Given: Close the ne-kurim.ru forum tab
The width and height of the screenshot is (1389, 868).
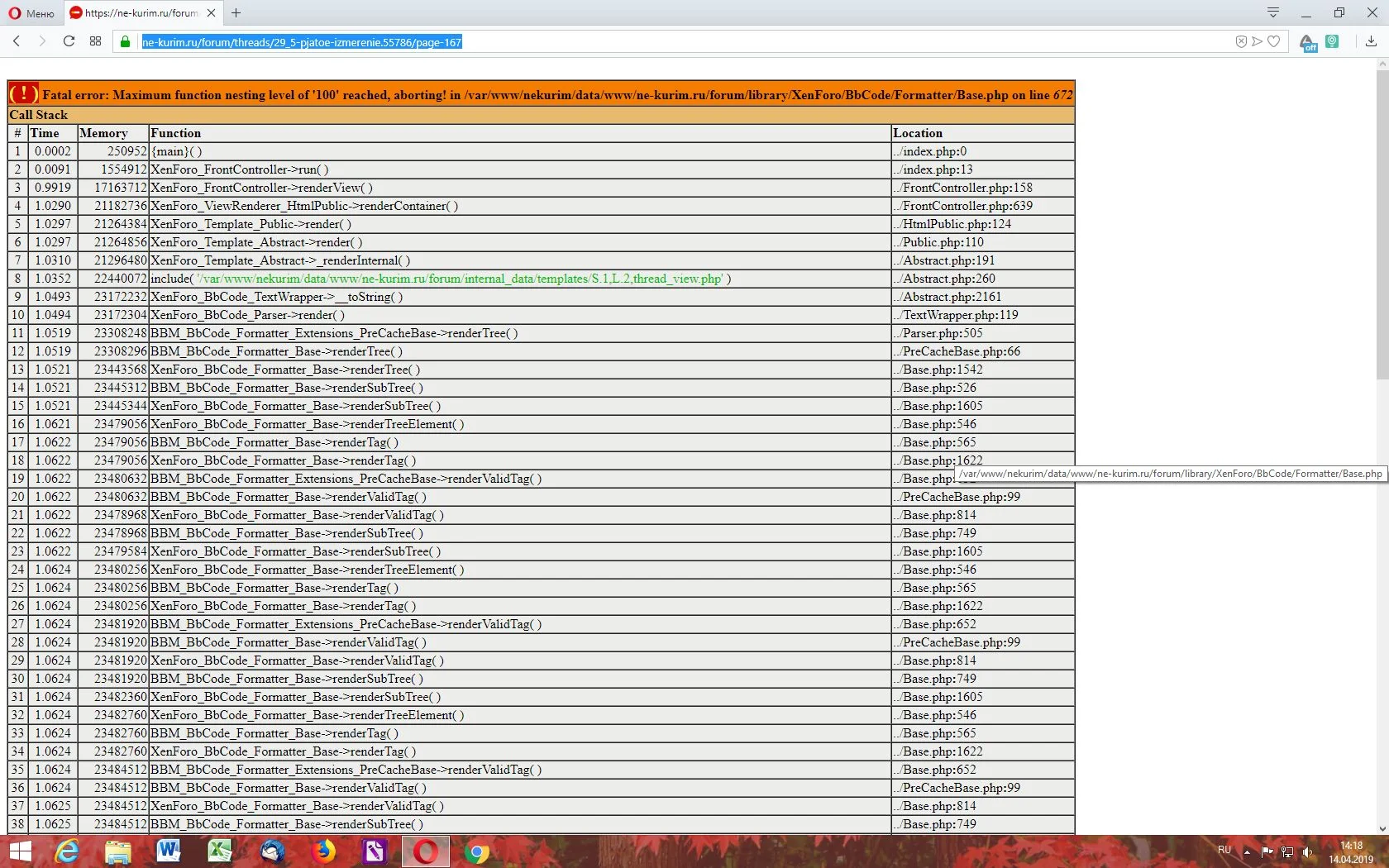Looking at the screenshot, I should click(212, 13).
